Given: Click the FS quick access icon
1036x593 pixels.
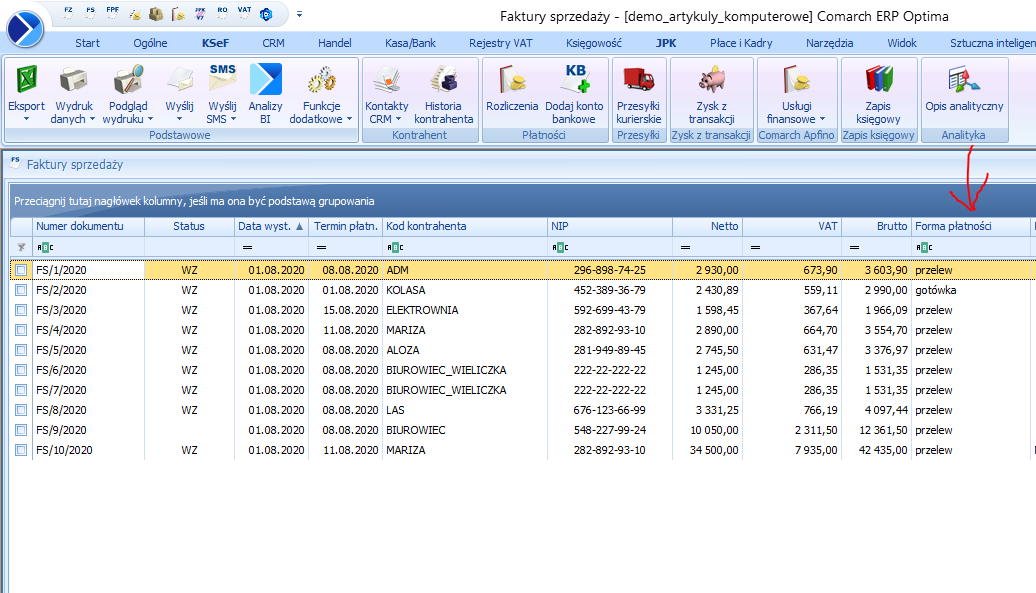Looking at the screenshot, I should coord(91,13).
